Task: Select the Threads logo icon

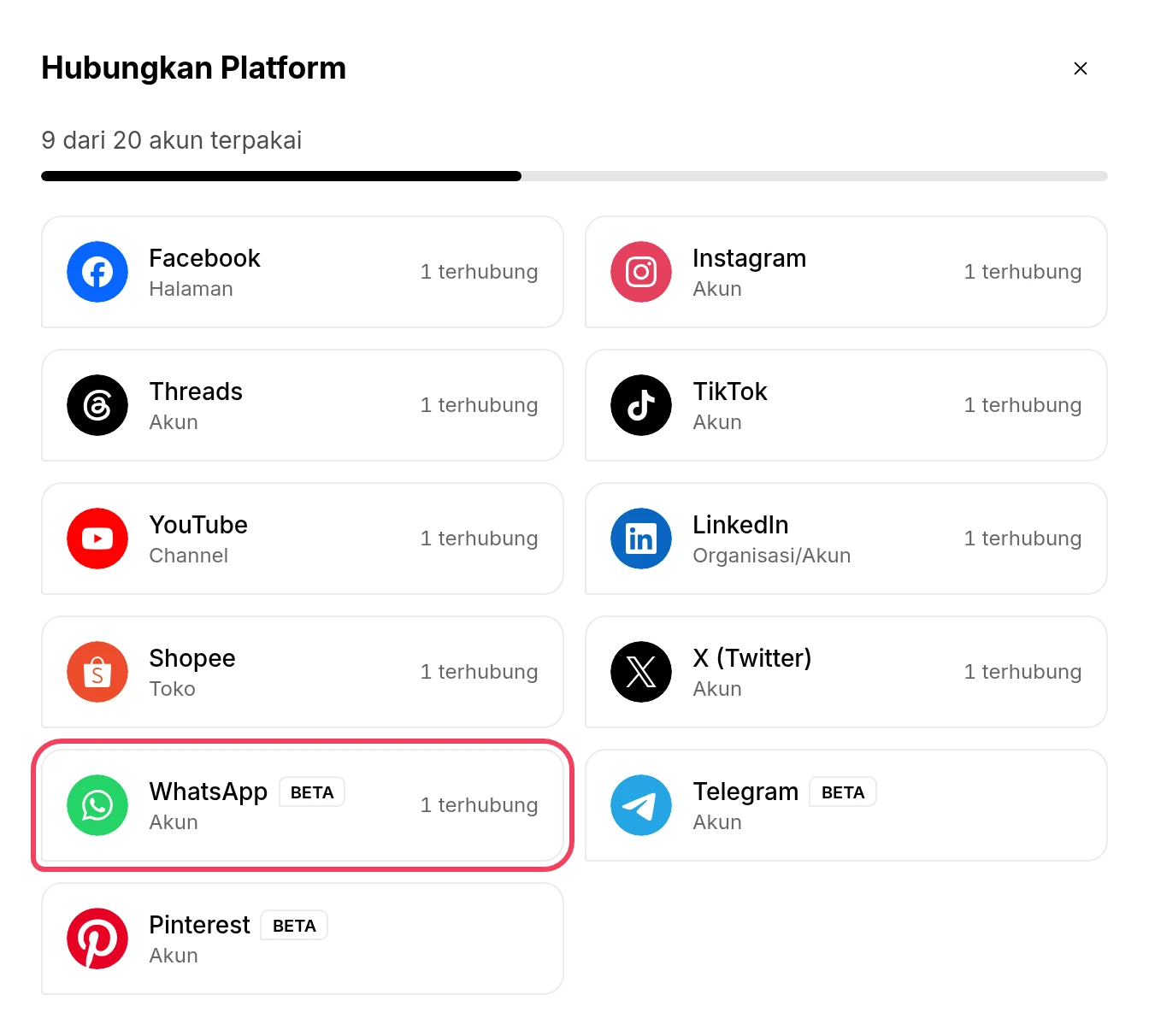Action: pyautogui.click(x=97, y=405)
